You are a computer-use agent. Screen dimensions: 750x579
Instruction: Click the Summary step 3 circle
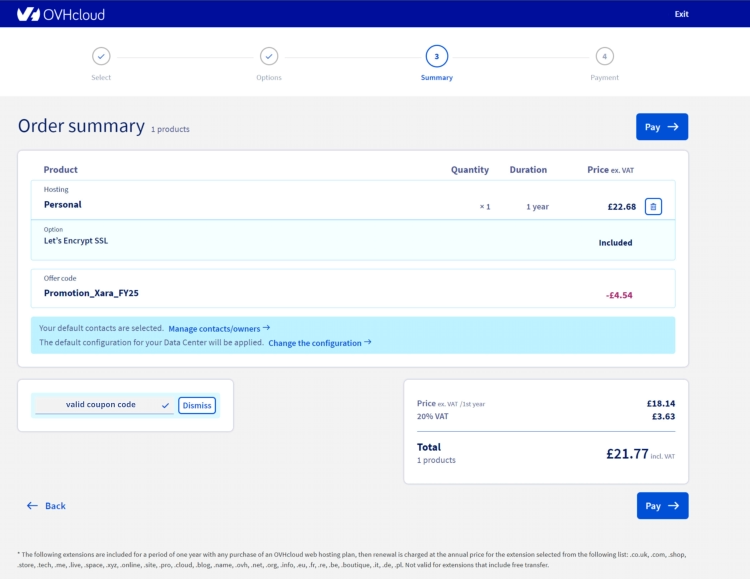pos(437,56)
